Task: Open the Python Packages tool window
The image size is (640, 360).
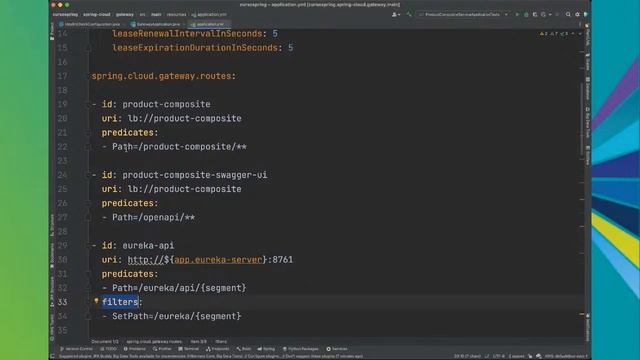Action: (x=300, y=349)
